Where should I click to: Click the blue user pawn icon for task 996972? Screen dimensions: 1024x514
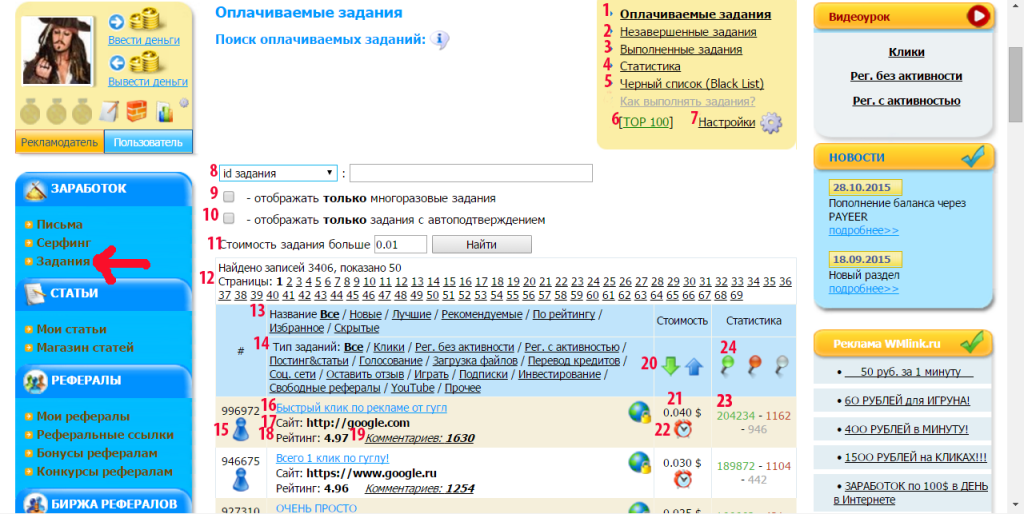[241, 430]
